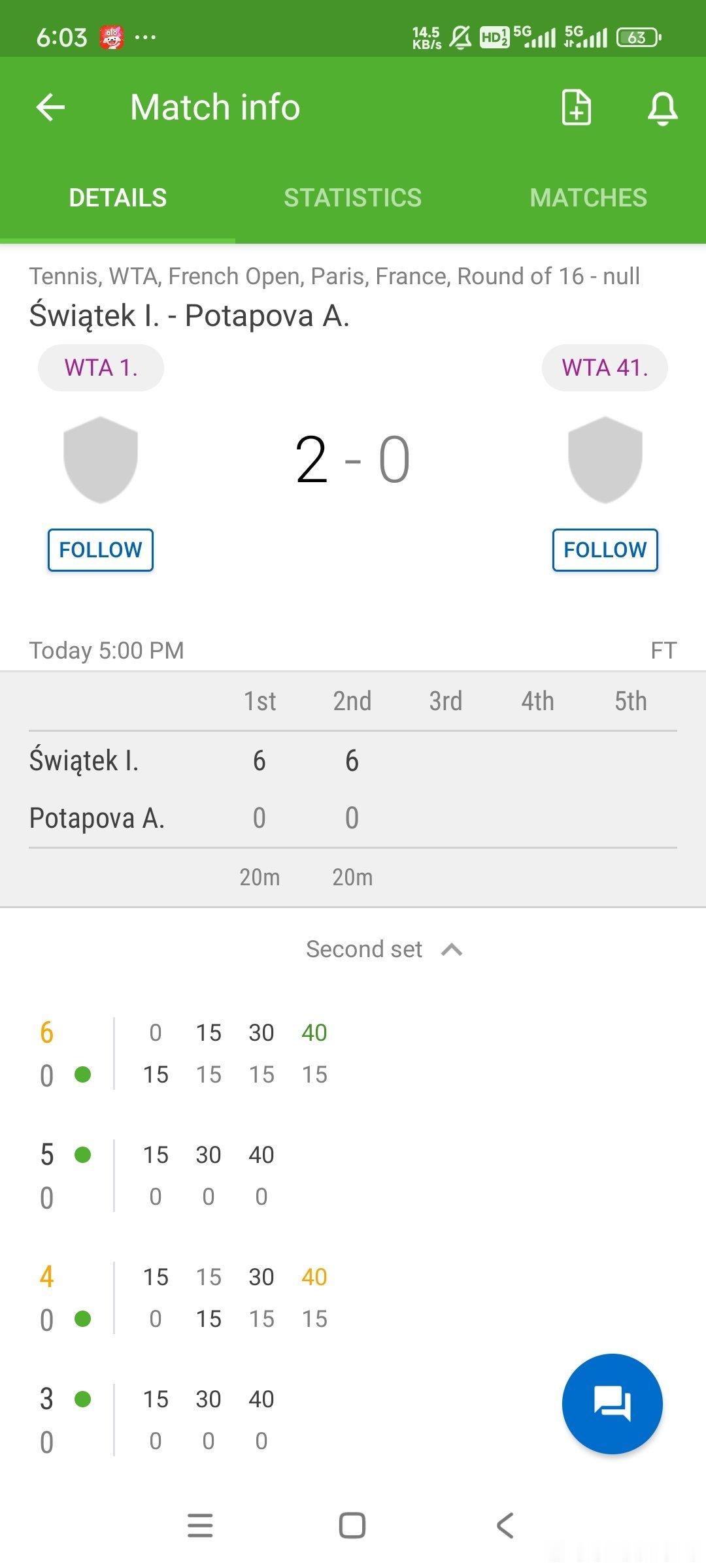Image resolution: width=706 pixels, height=1568 pixels.
Task: Switch to the MATCHES tab
Action: (x=588, y=198)
